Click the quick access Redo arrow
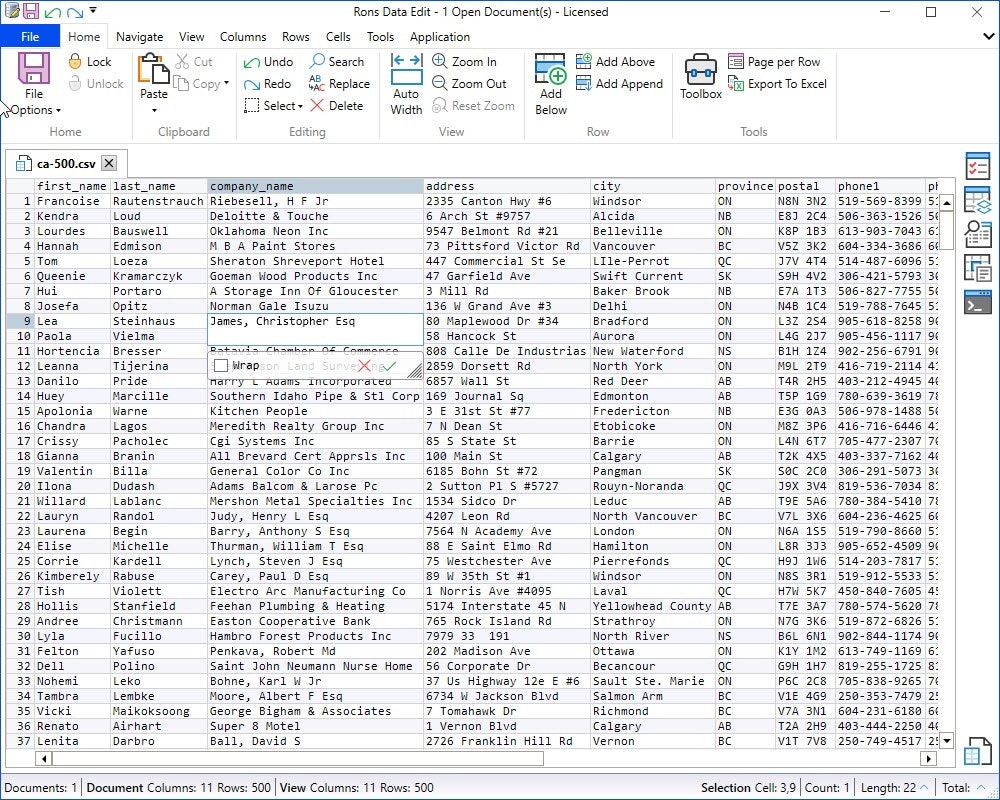This screenshot has height=800, width=1000. [75, 12]
